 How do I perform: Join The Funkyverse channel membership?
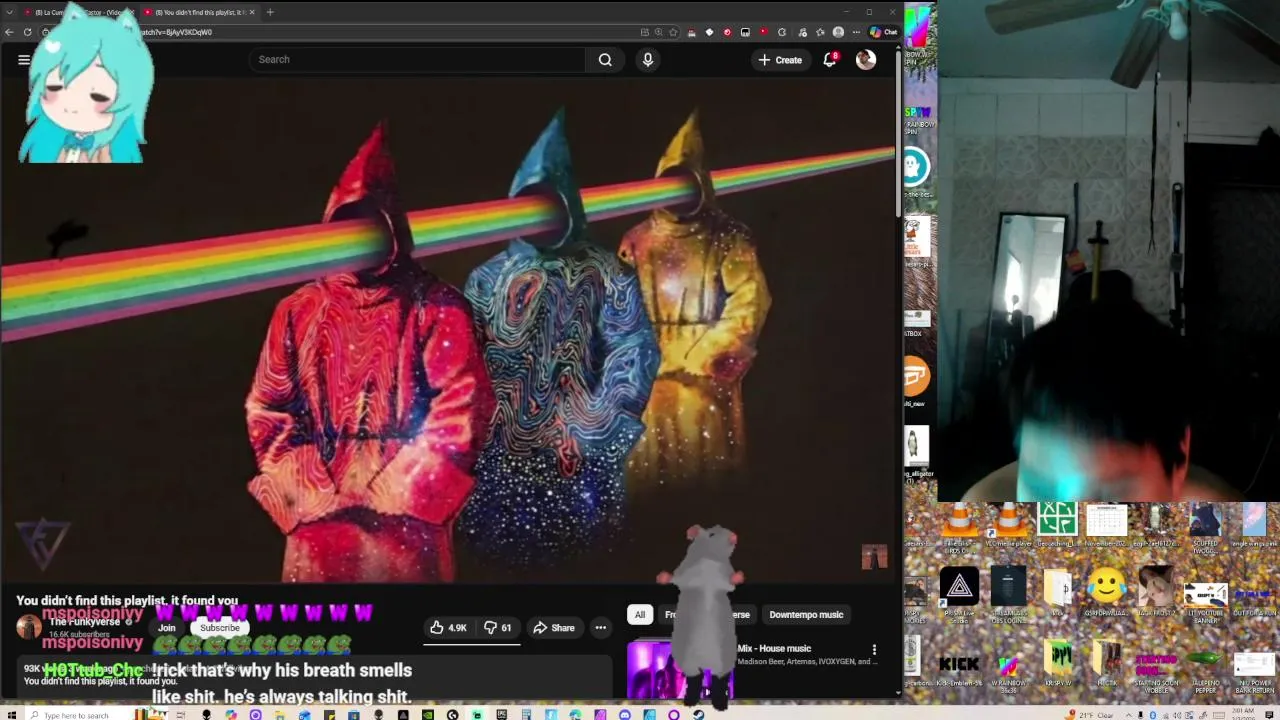(167, 628)
